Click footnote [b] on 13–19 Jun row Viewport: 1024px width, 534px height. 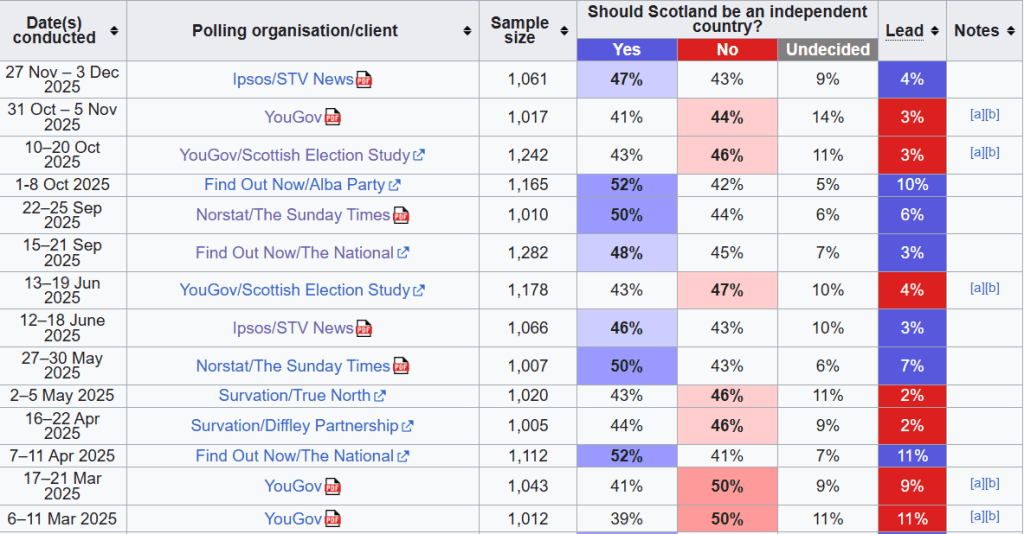click(x=992, y=288)
